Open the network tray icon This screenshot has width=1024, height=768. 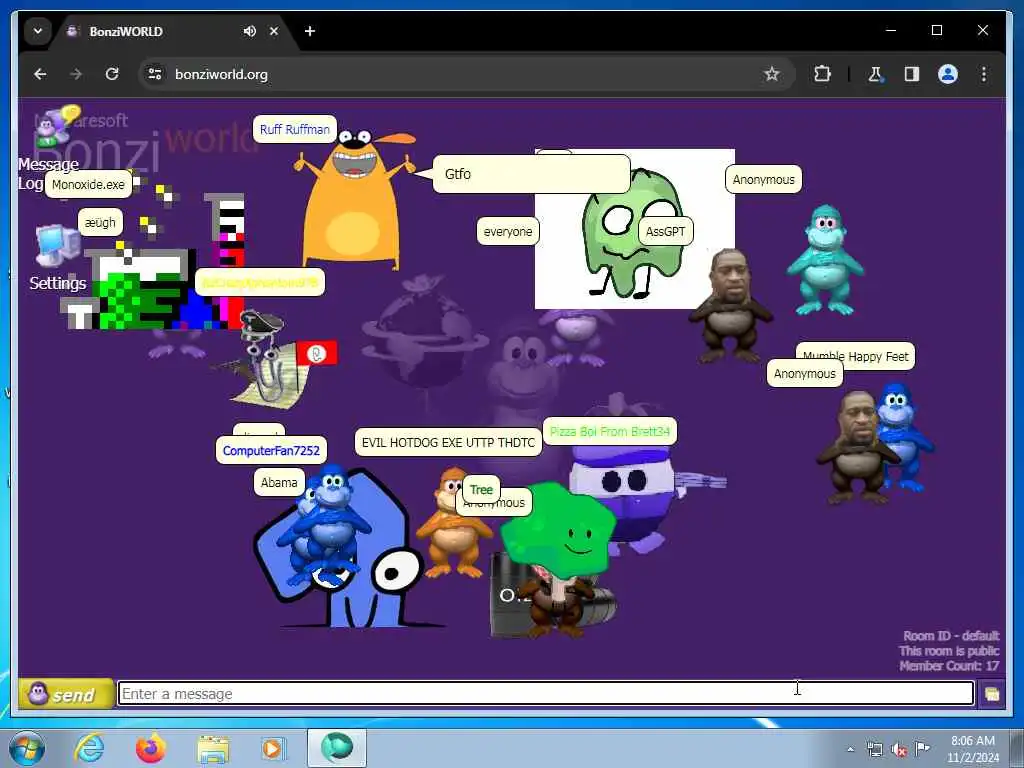874,749
